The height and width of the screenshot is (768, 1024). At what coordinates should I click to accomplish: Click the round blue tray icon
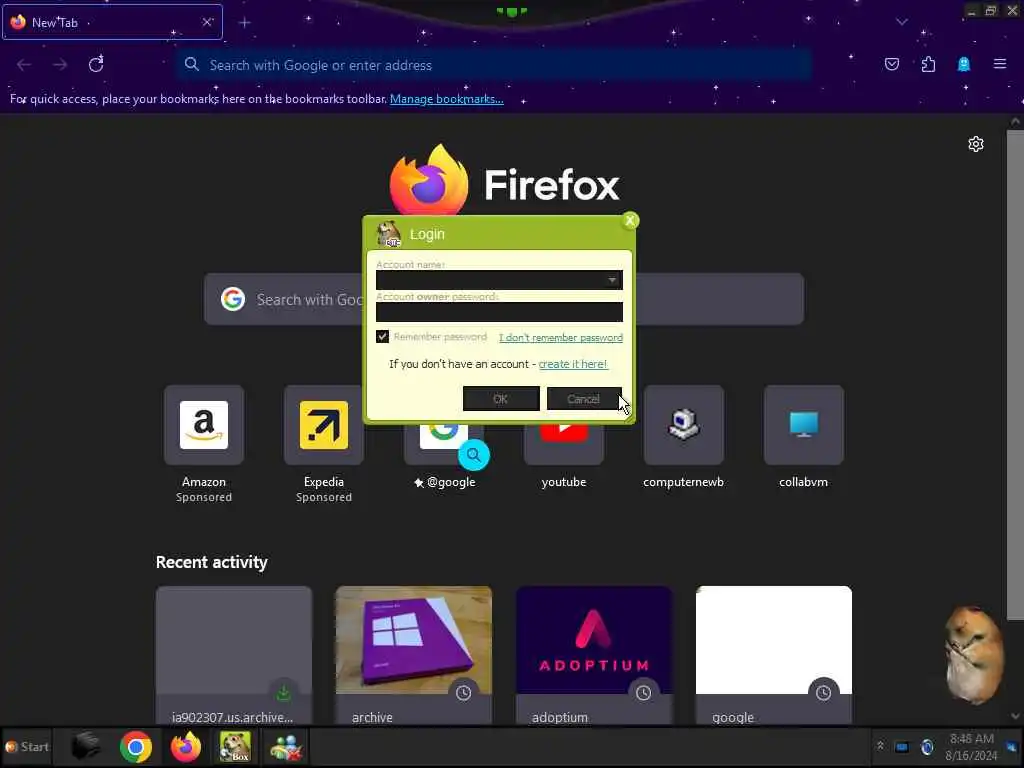[927, 747]
